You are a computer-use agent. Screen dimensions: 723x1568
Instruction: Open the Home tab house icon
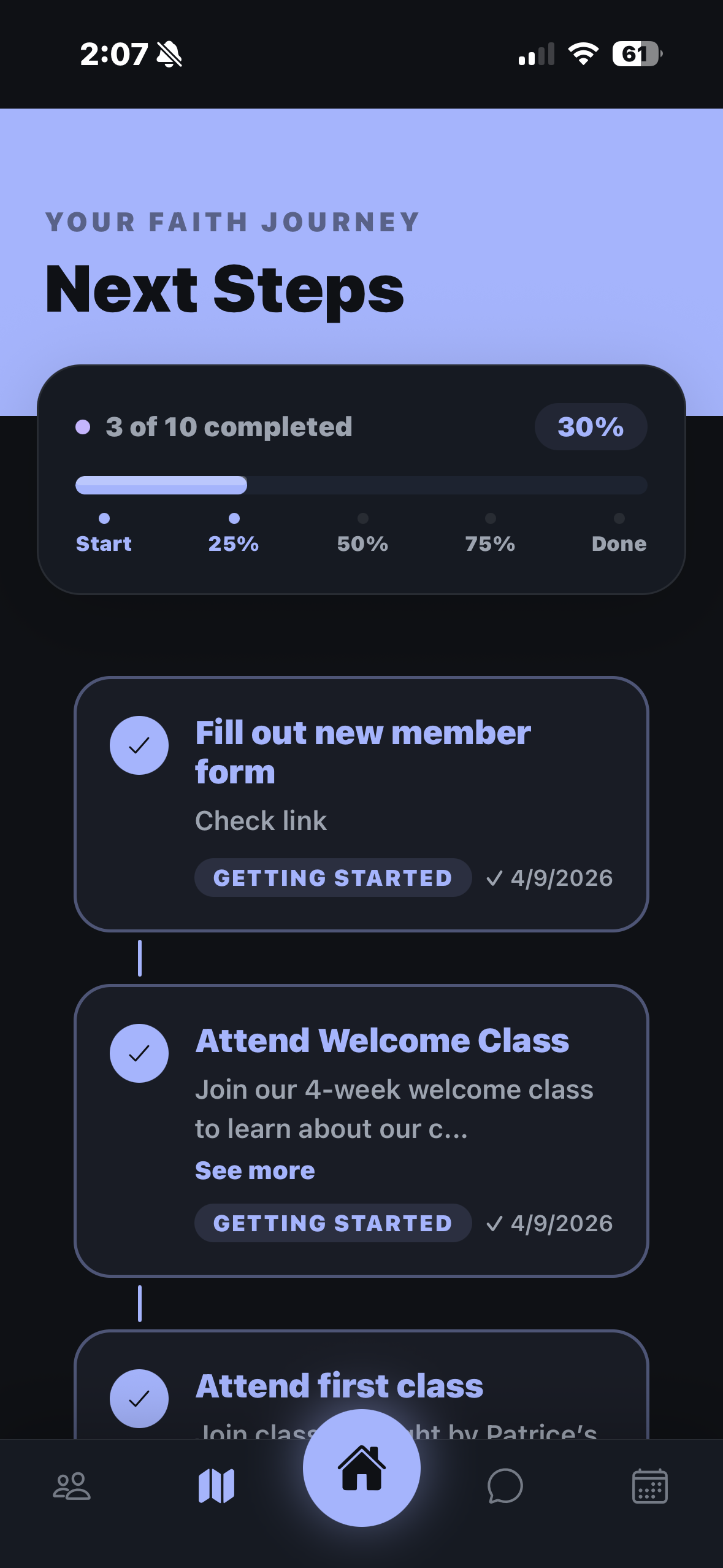point(362,1468)
